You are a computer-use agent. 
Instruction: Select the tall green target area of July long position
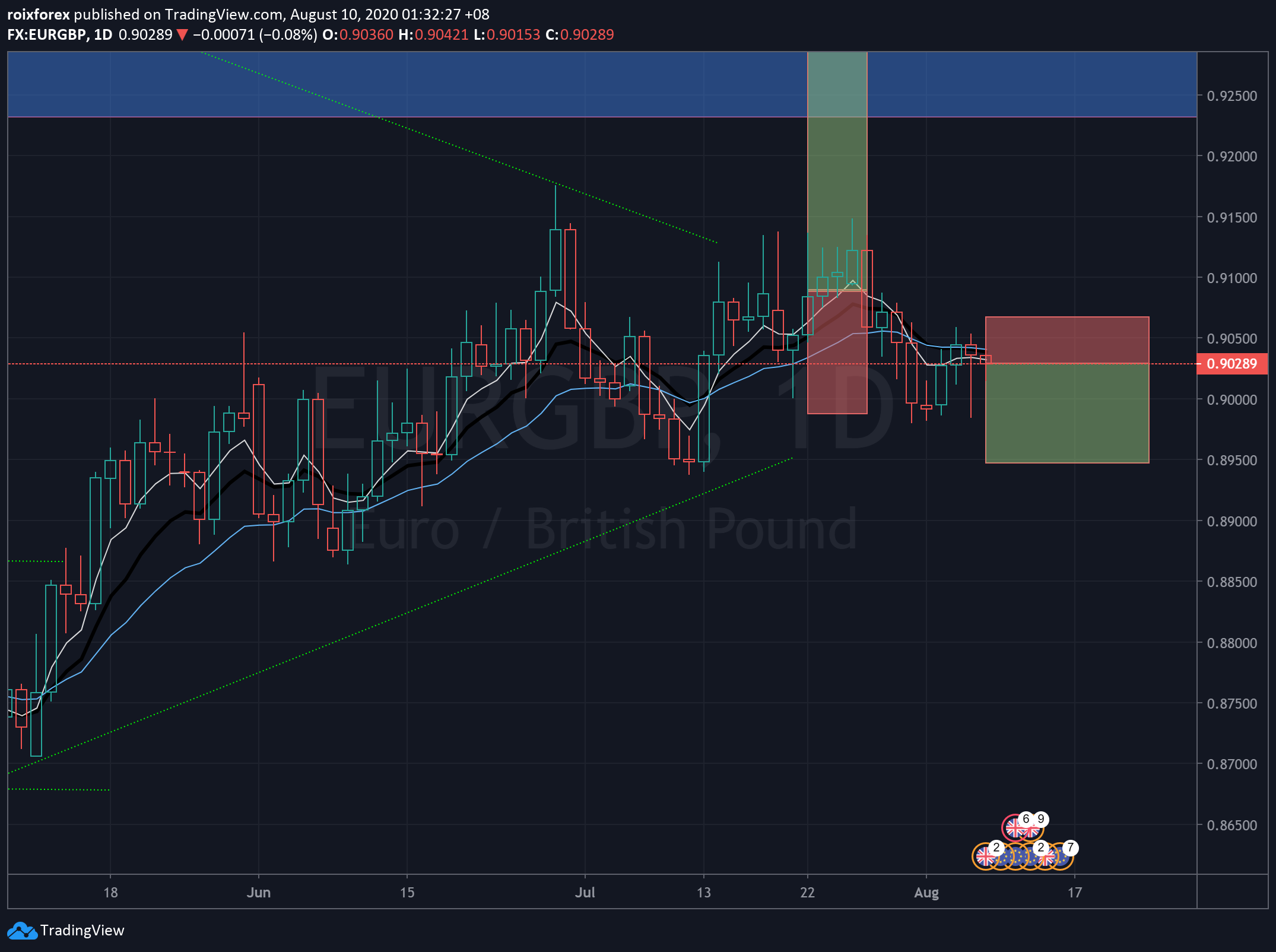point(837,171)
